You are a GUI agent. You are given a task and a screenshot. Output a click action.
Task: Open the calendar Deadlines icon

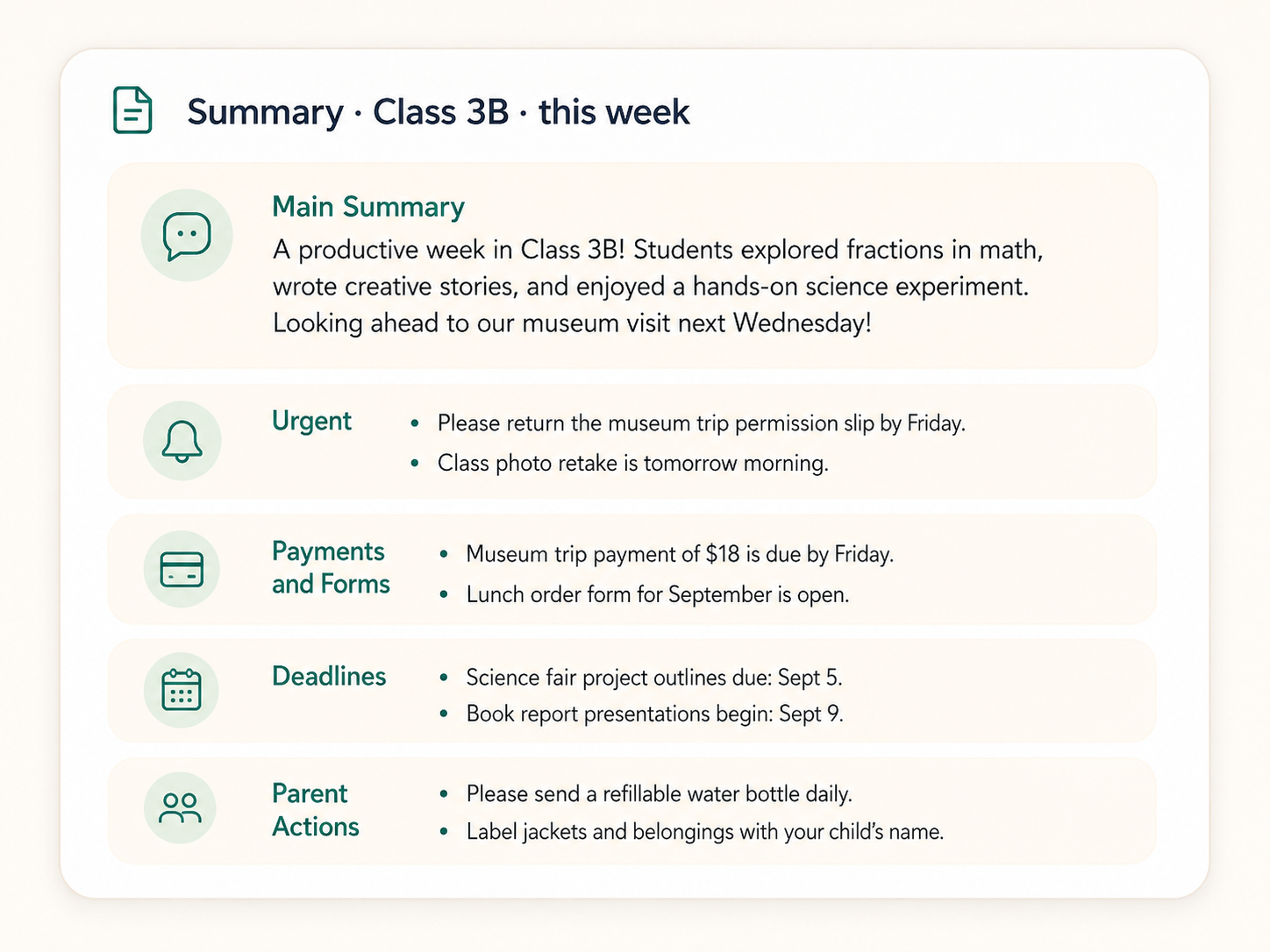[182, 690]
